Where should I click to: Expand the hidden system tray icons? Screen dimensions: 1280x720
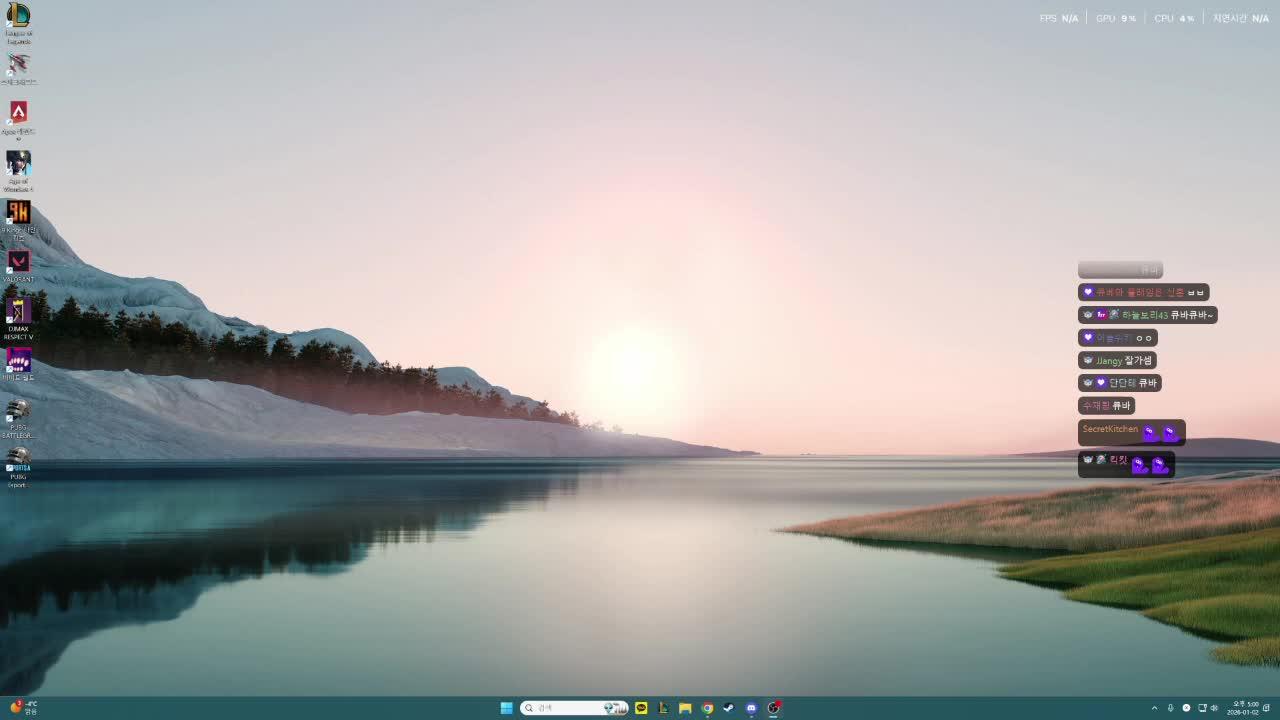click(1154, 708)
